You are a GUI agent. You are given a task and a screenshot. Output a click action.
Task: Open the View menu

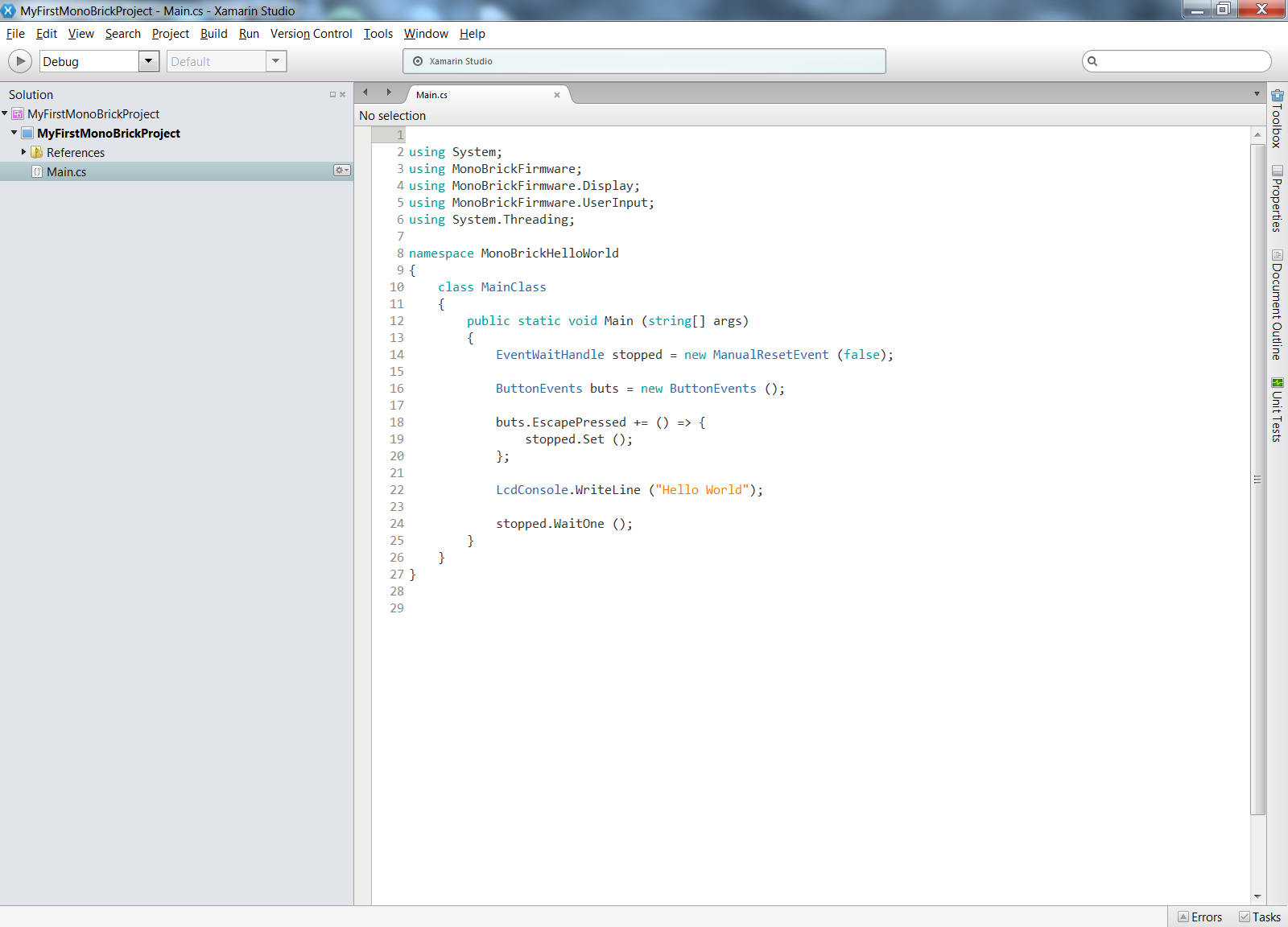point(81,34)
